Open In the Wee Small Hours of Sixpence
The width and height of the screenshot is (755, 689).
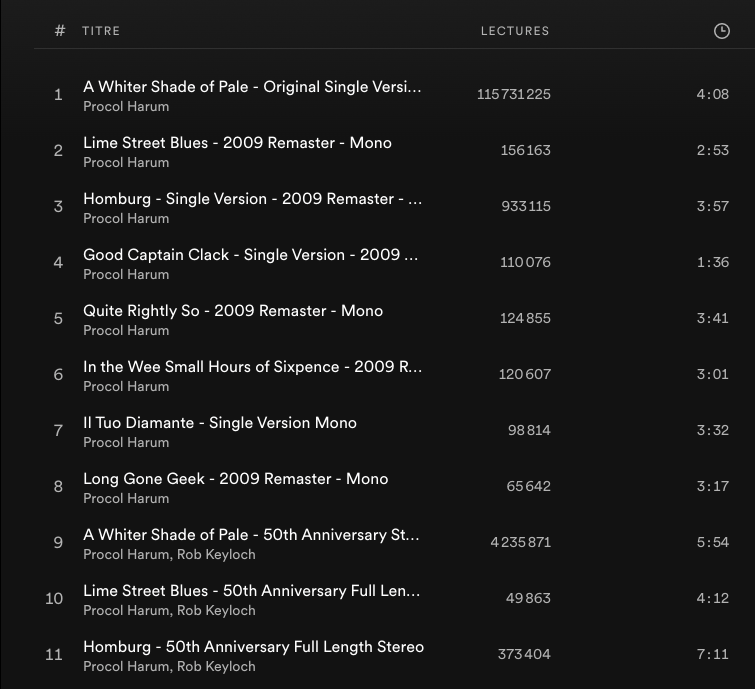coord(252,367)
